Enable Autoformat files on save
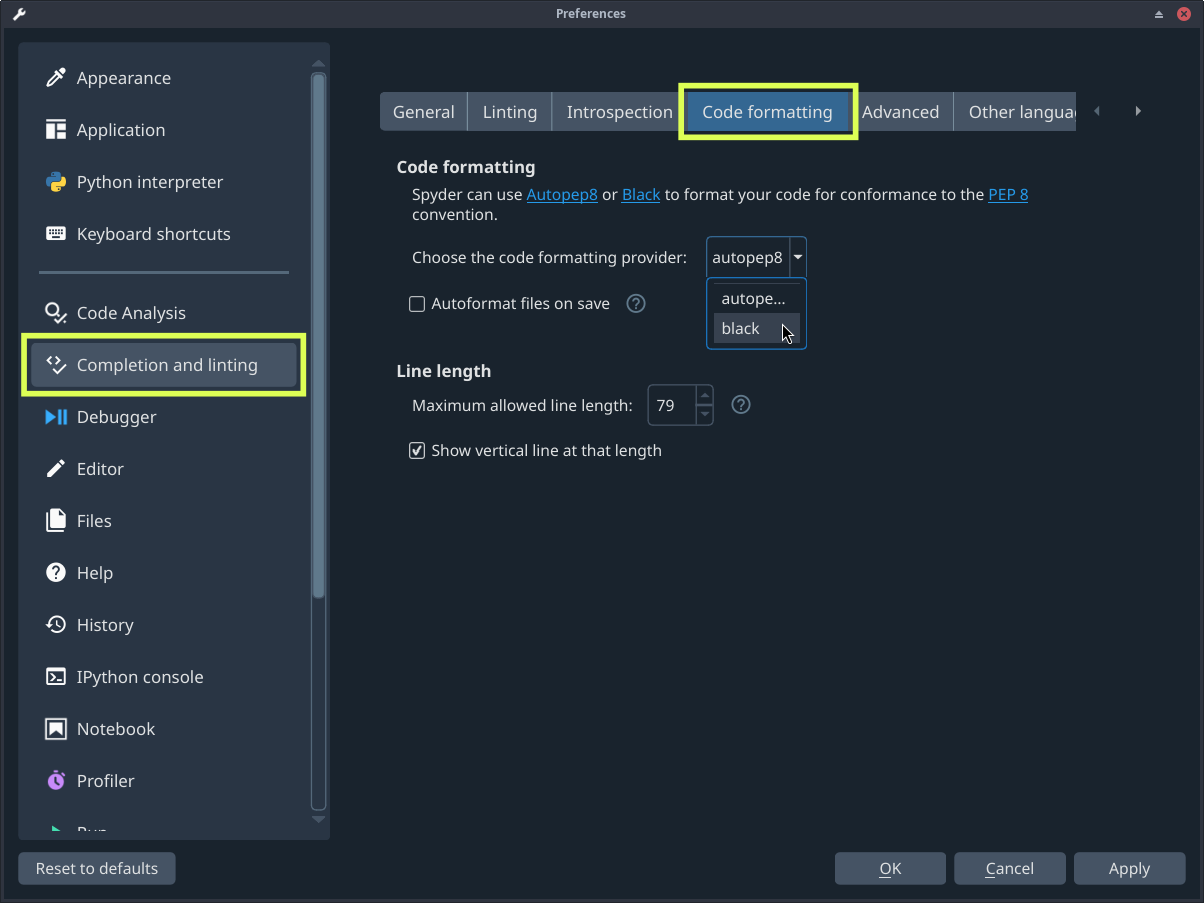The height and width of the screenshot is (903, 1204). click(x=417, y=303)
